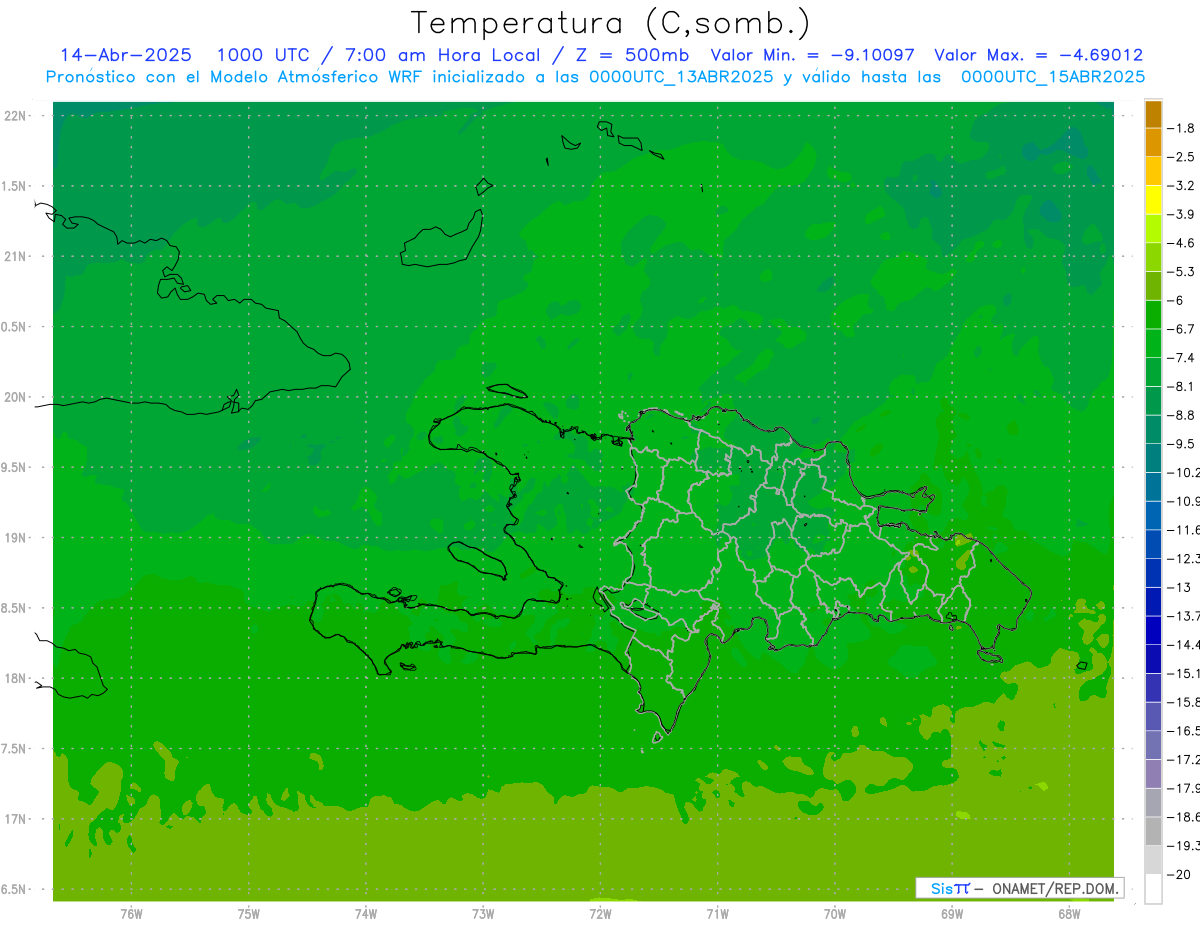The width and height of the screenshot is (1200, 927).
Task: Select the valid-until time "0000UTC_15ABR2025"
Action: pyautogui.click(x=1053, y=77)
